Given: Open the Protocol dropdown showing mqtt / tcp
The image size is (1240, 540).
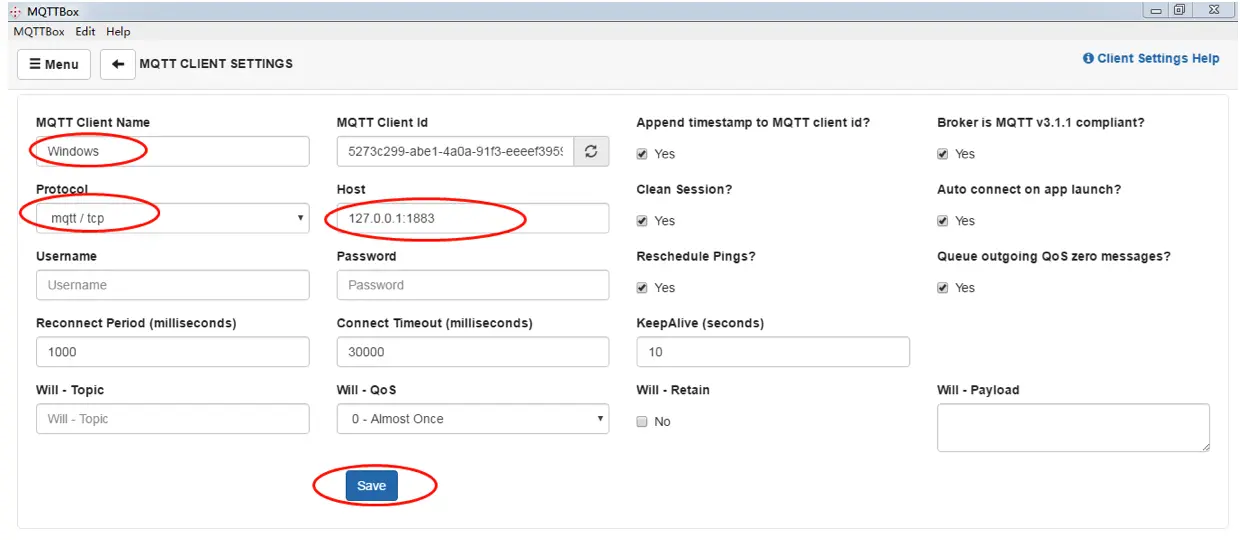Looking at the screenshot, I should [173, 218].
